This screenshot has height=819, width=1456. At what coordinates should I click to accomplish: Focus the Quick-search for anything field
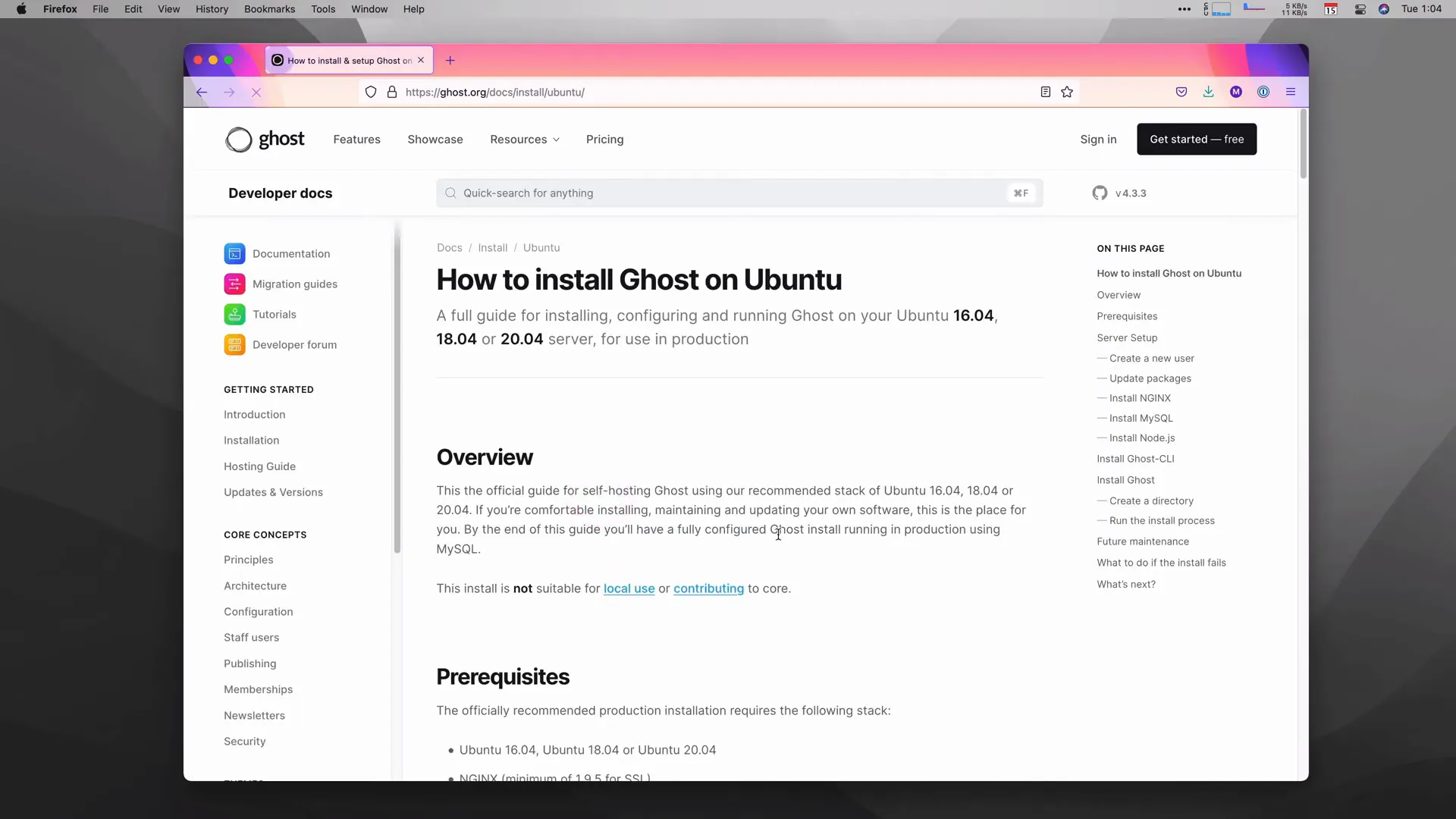pos(739,193)
